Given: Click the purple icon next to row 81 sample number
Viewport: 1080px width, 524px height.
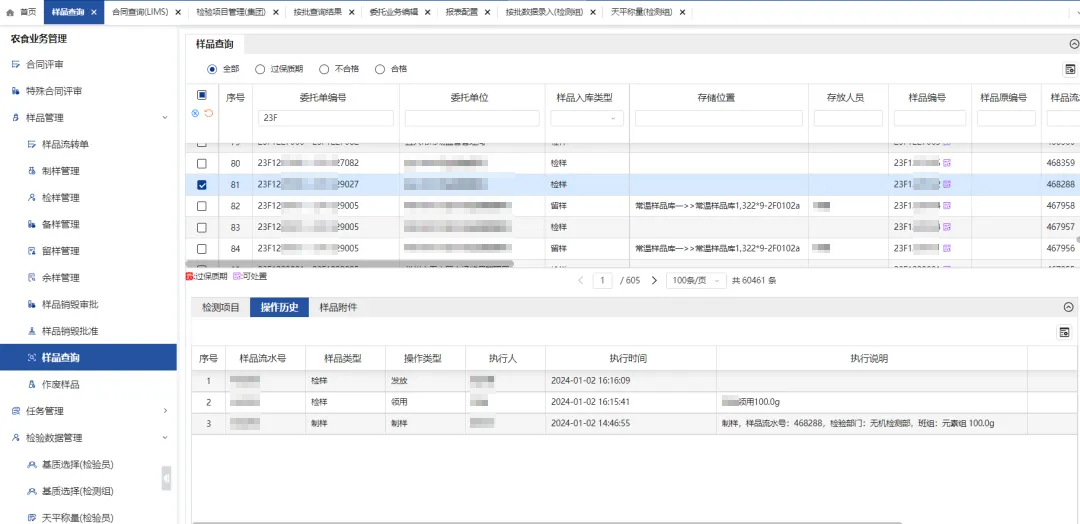Looking at the screenshot, I should pyautogui.click(x=946, y=185).
